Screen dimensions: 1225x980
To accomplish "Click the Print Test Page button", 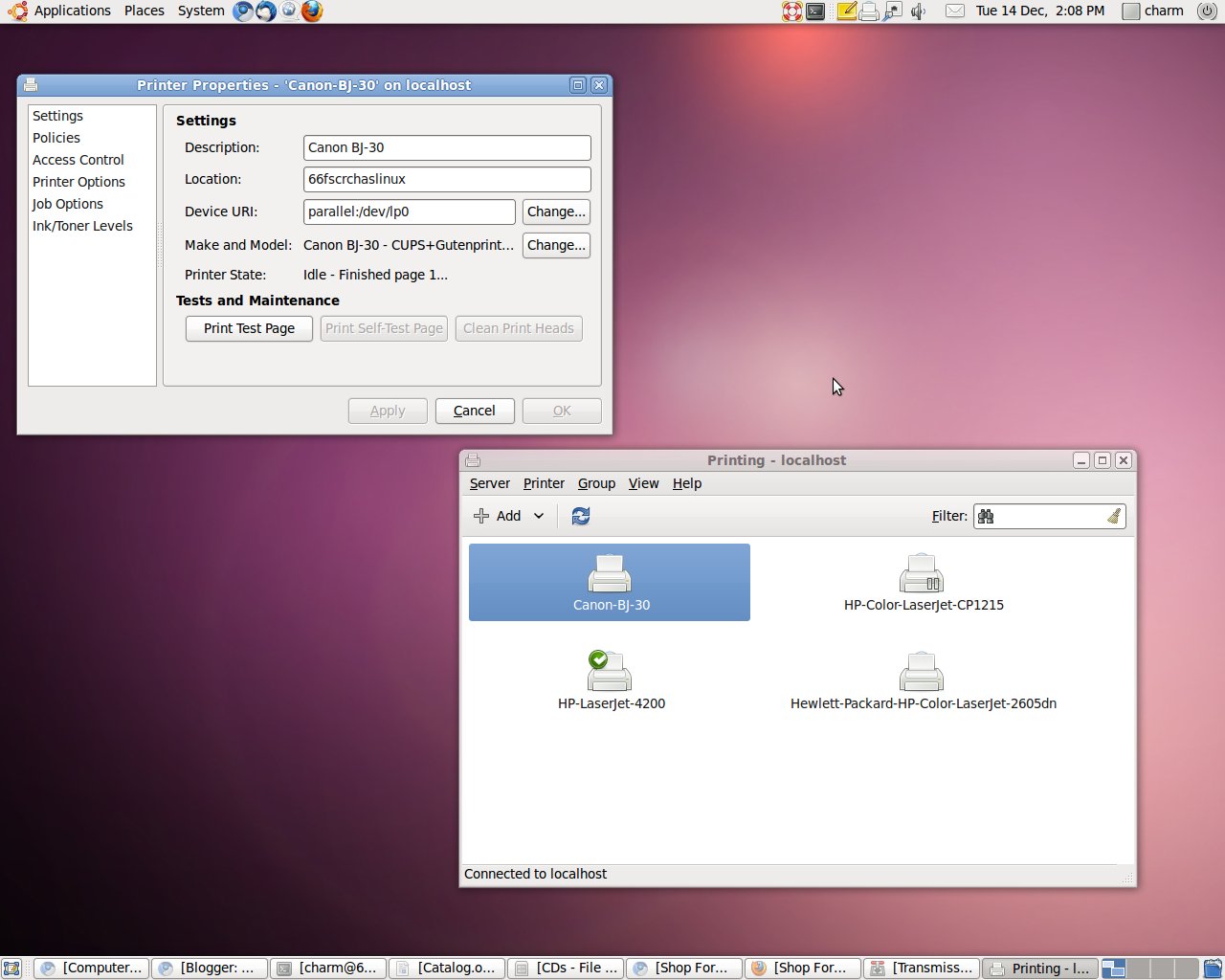I will (x=249, y=328).
